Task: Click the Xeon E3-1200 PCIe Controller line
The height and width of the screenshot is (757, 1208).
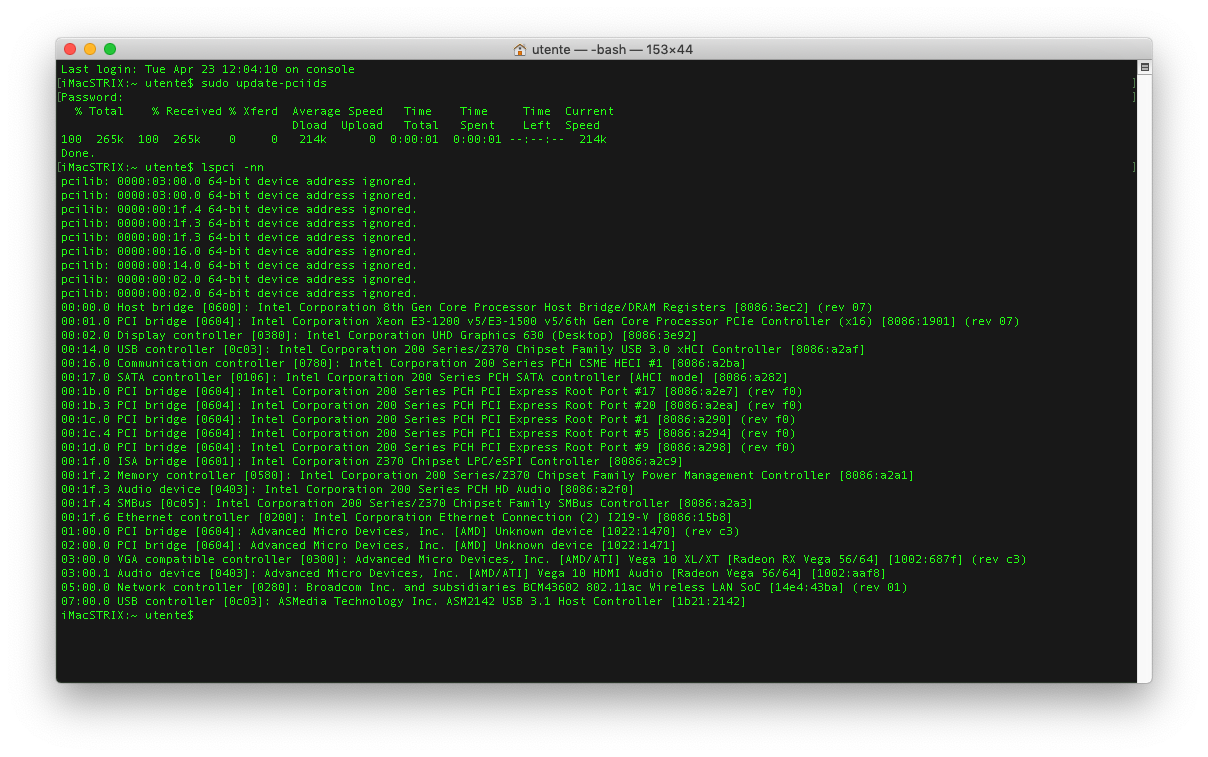Action: coord(540,321)
